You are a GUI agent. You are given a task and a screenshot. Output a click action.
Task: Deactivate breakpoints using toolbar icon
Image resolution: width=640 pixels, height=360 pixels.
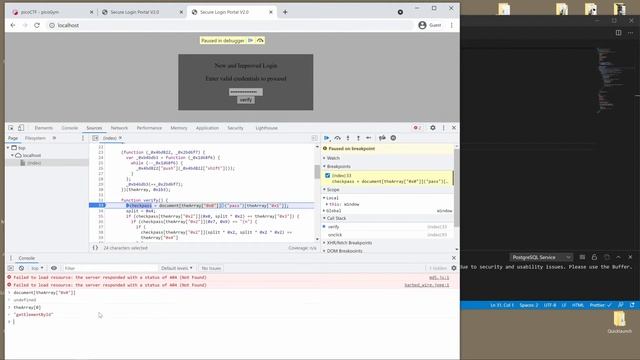[x=382, y=138]
